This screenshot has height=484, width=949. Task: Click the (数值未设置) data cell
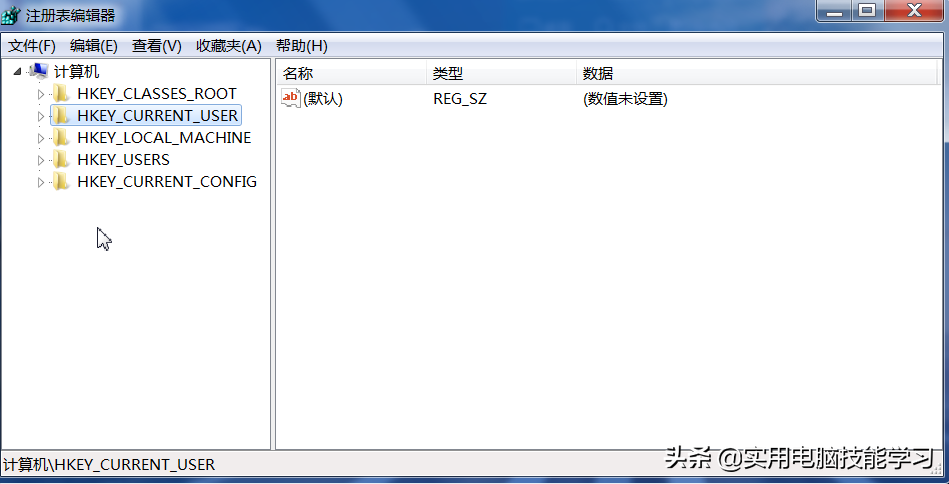point(625,99)
